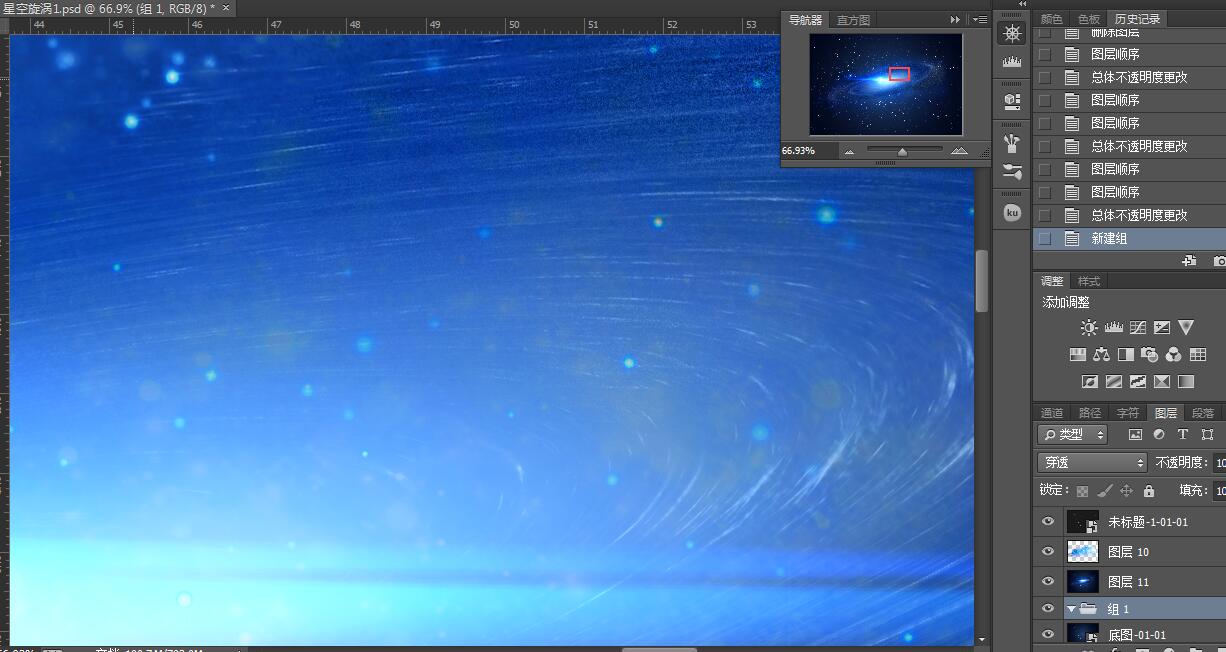Add an Exposure adjustment

1161,327
